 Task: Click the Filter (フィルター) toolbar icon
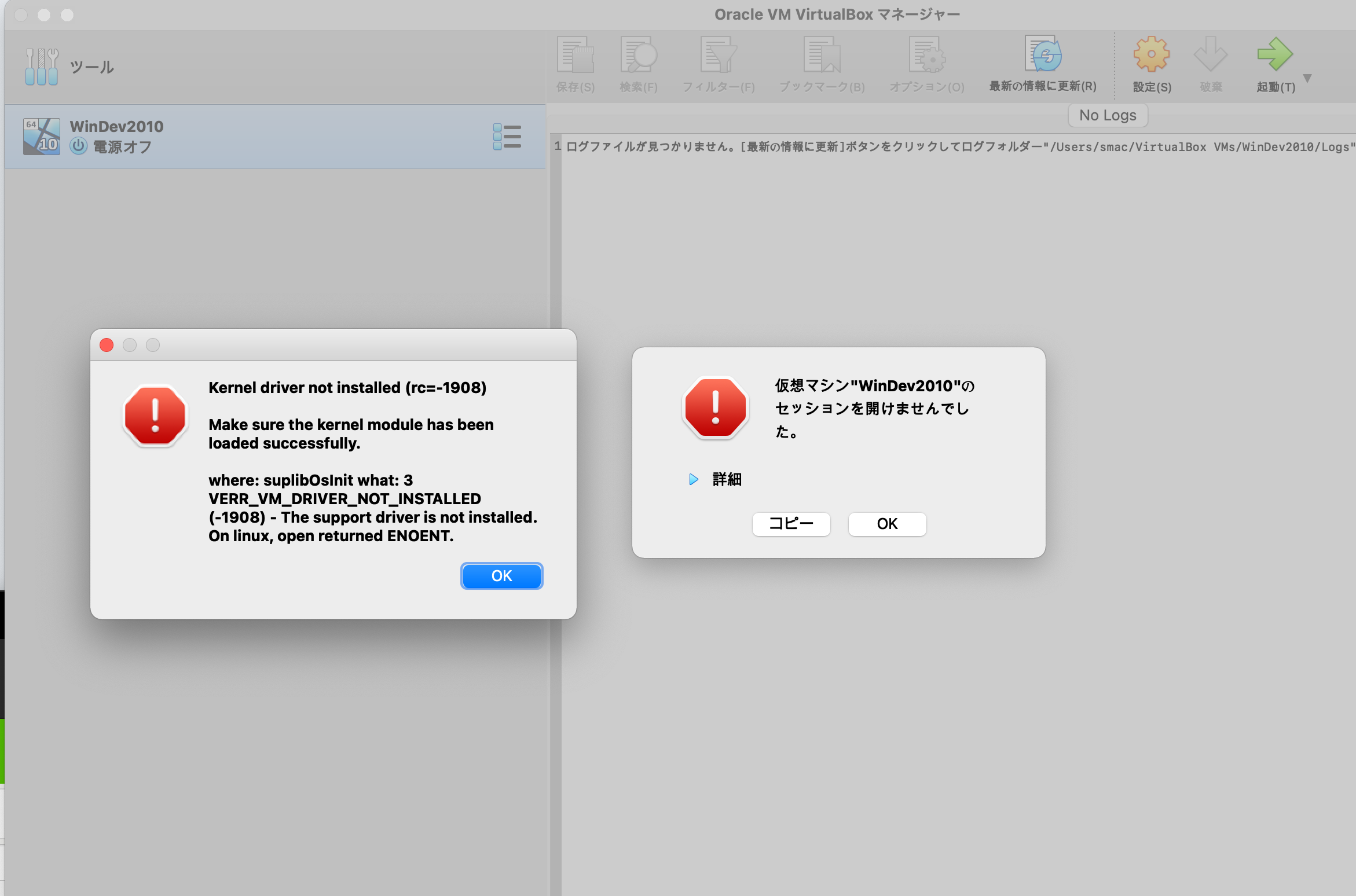click(x=719, y=55)
